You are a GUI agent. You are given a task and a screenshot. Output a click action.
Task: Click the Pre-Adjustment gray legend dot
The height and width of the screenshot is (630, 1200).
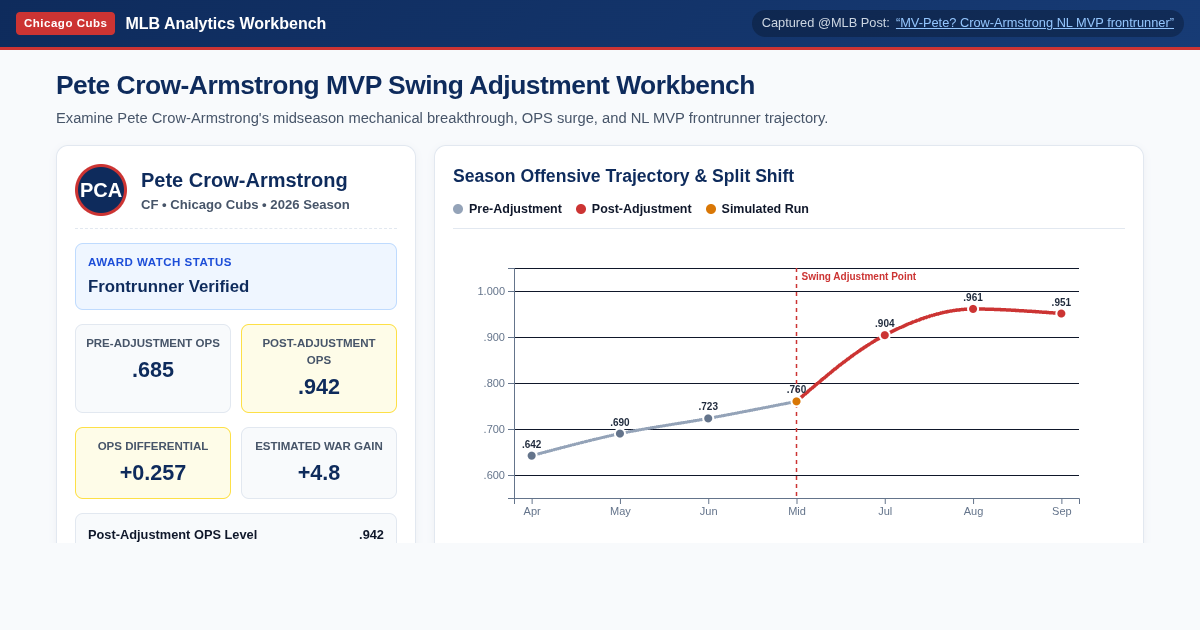click(x=458, y=209)
